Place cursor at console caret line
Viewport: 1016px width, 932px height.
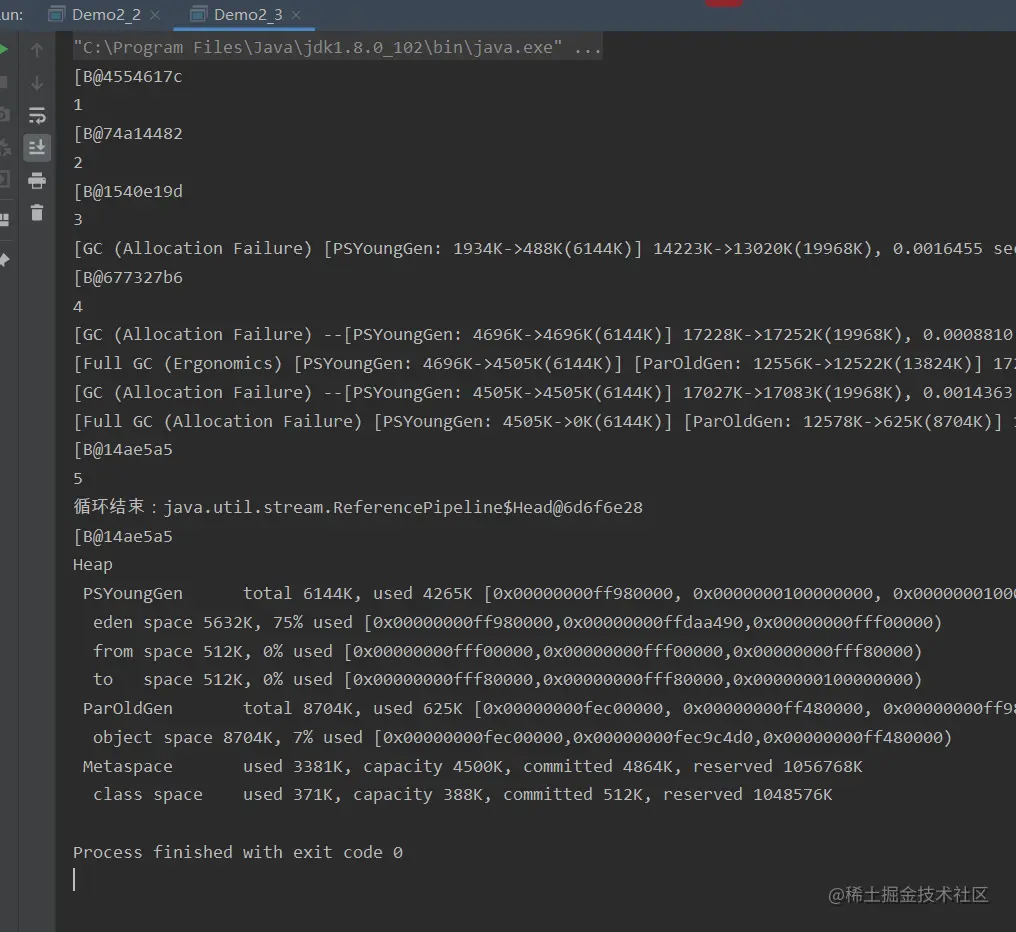[75, 880]
